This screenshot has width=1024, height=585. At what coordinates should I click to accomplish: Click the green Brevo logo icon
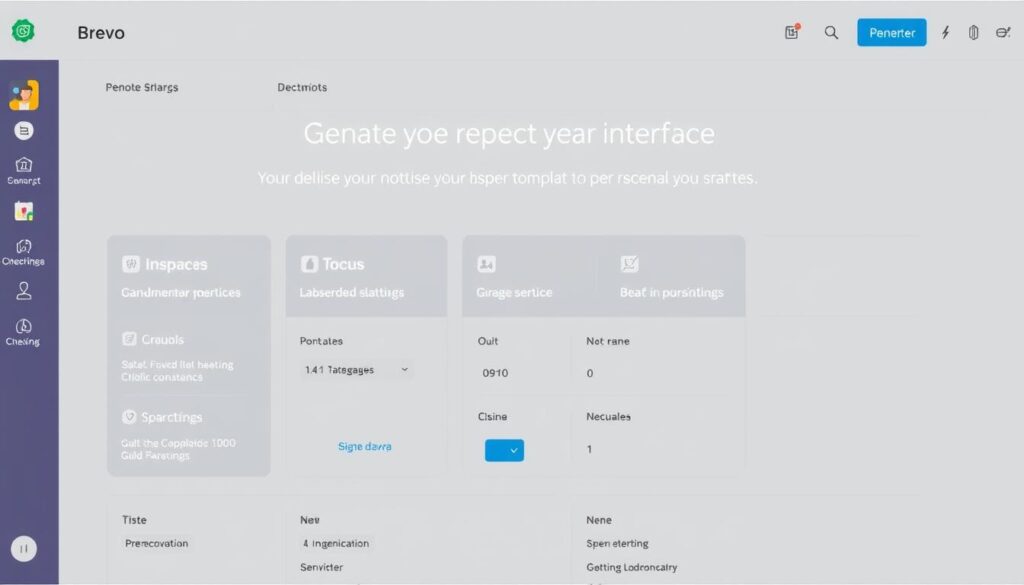tap(24, 31)
